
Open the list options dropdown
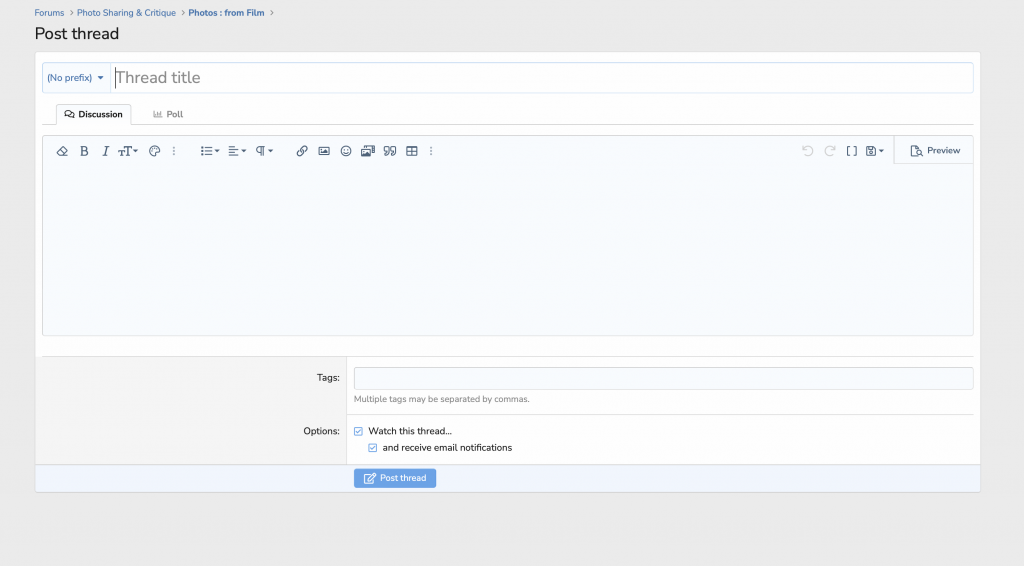point(210,151)
